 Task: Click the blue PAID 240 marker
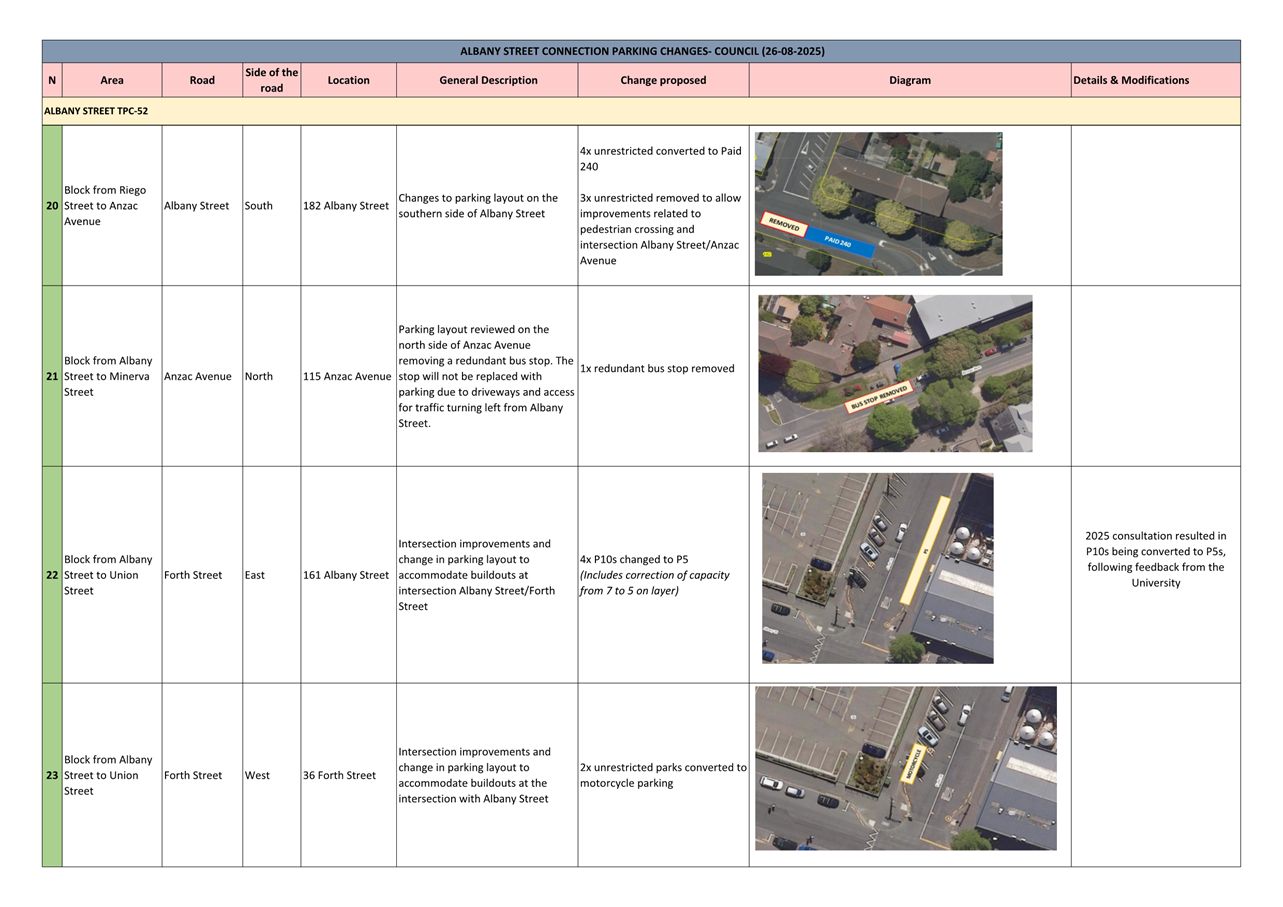[838, 242]
